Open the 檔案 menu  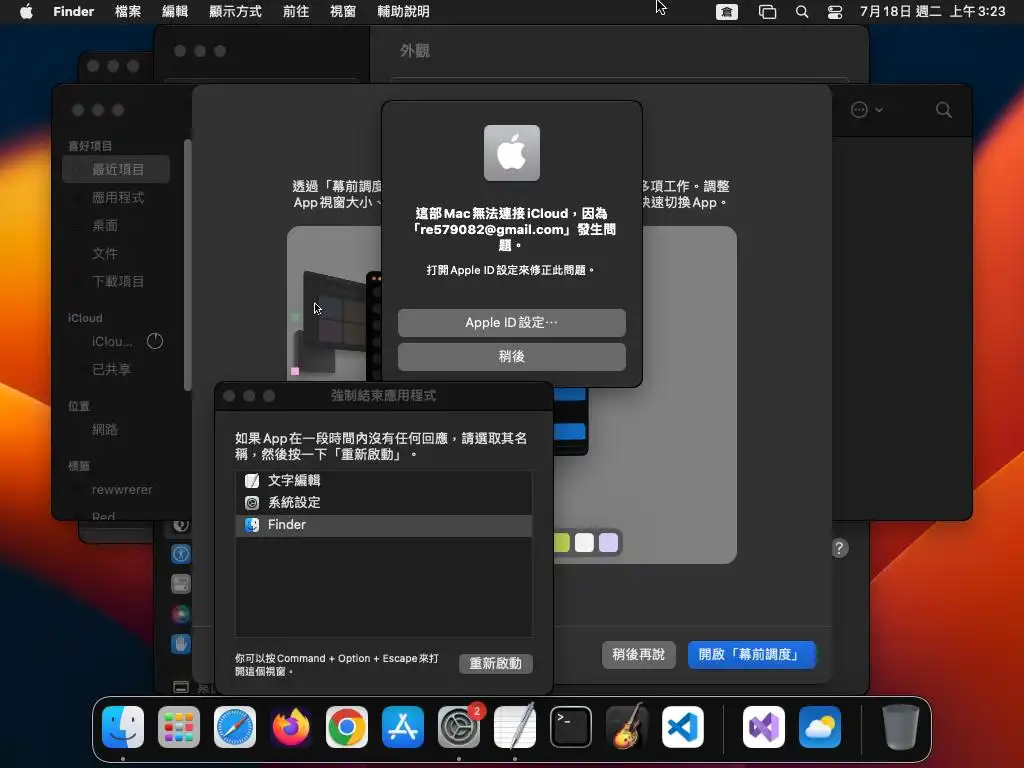pos(128,11)
